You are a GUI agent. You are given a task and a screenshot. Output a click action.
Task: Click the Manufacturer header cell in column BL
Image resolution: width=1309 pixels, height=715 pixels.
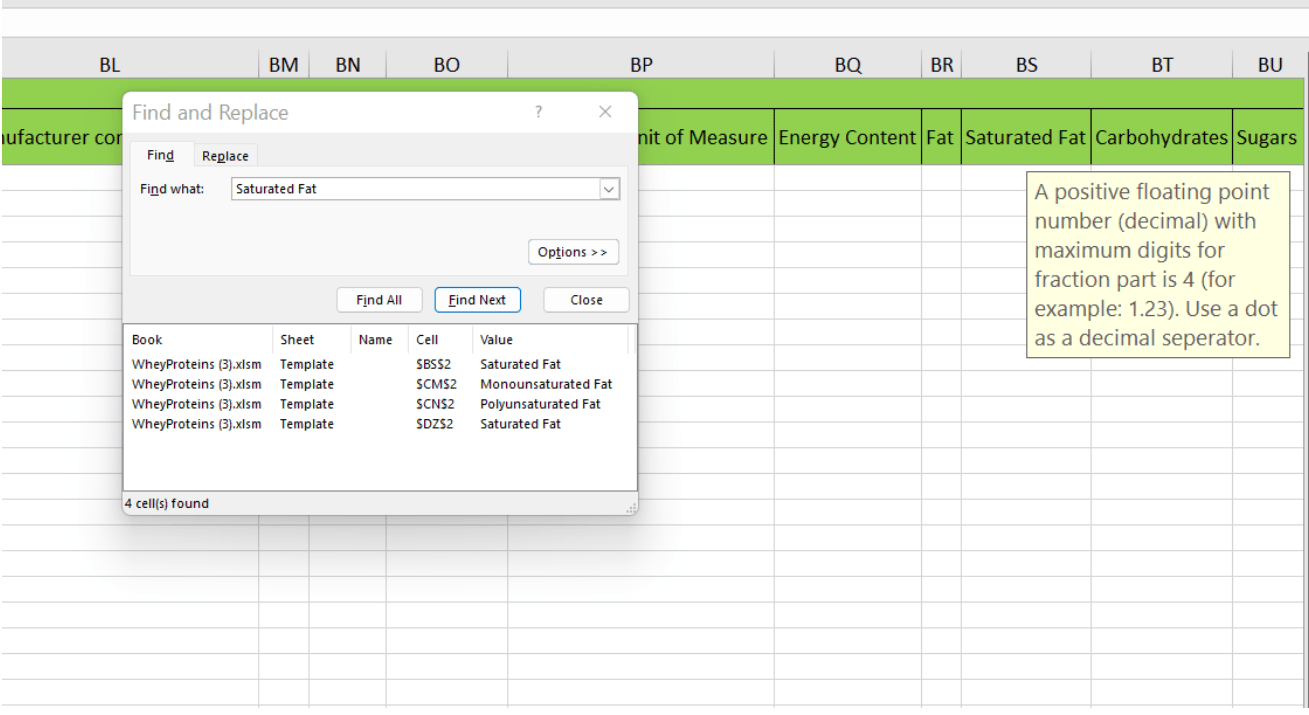(60, 137)
